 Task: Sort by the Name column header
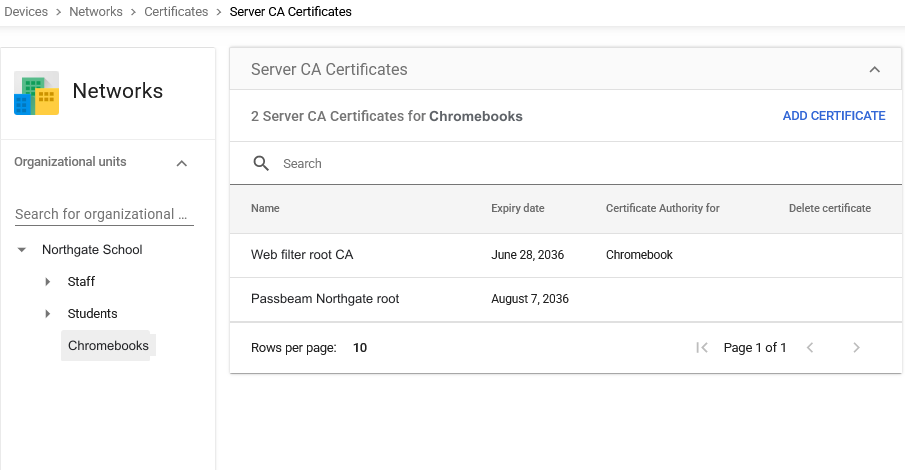click(265, 208)
